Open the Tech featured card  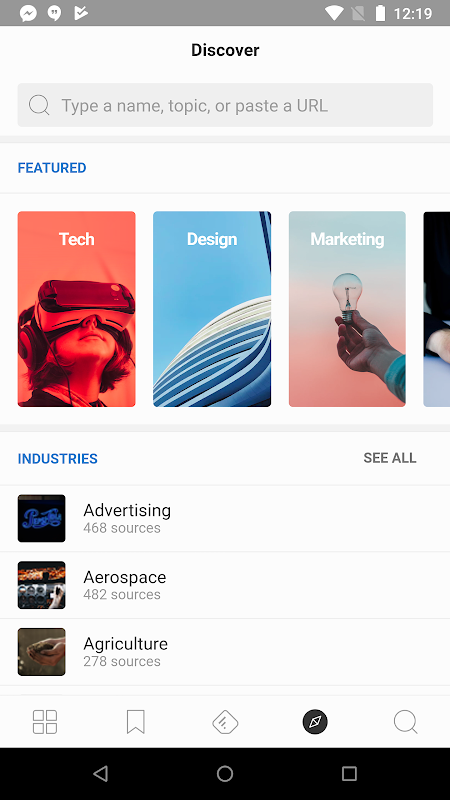click(77, 309)
